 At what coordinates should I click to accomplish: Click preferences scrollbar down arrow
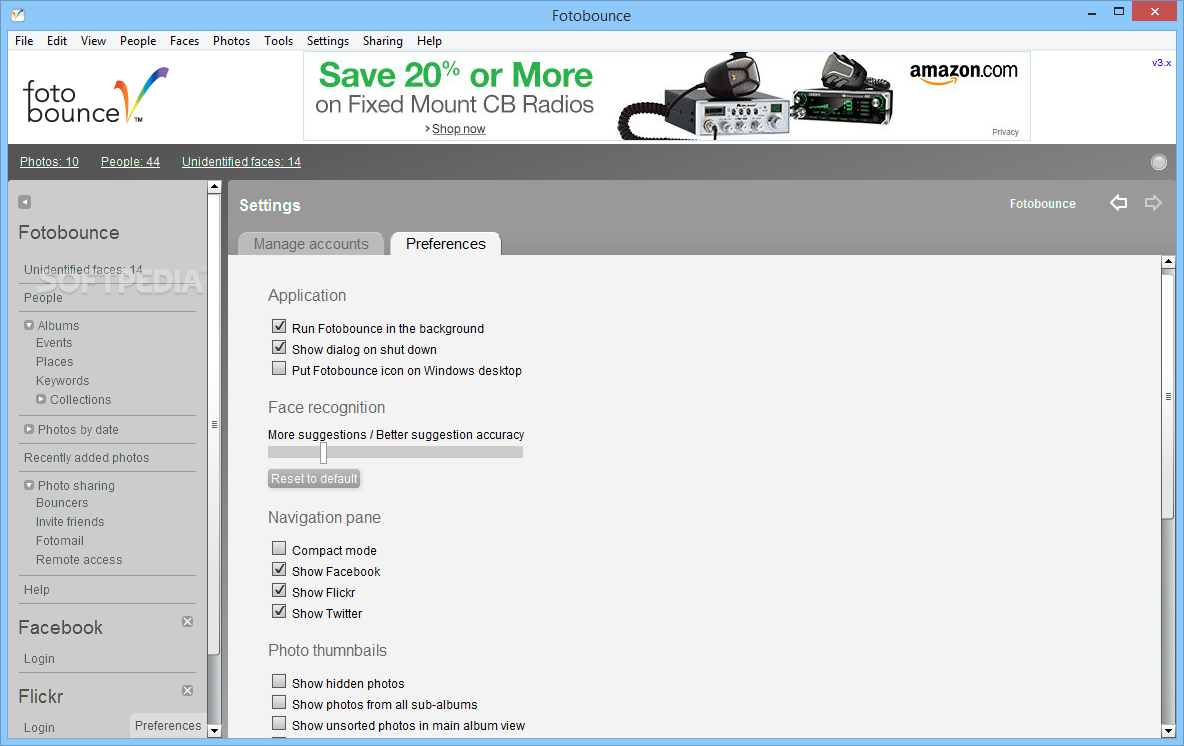click(1168, 731)
